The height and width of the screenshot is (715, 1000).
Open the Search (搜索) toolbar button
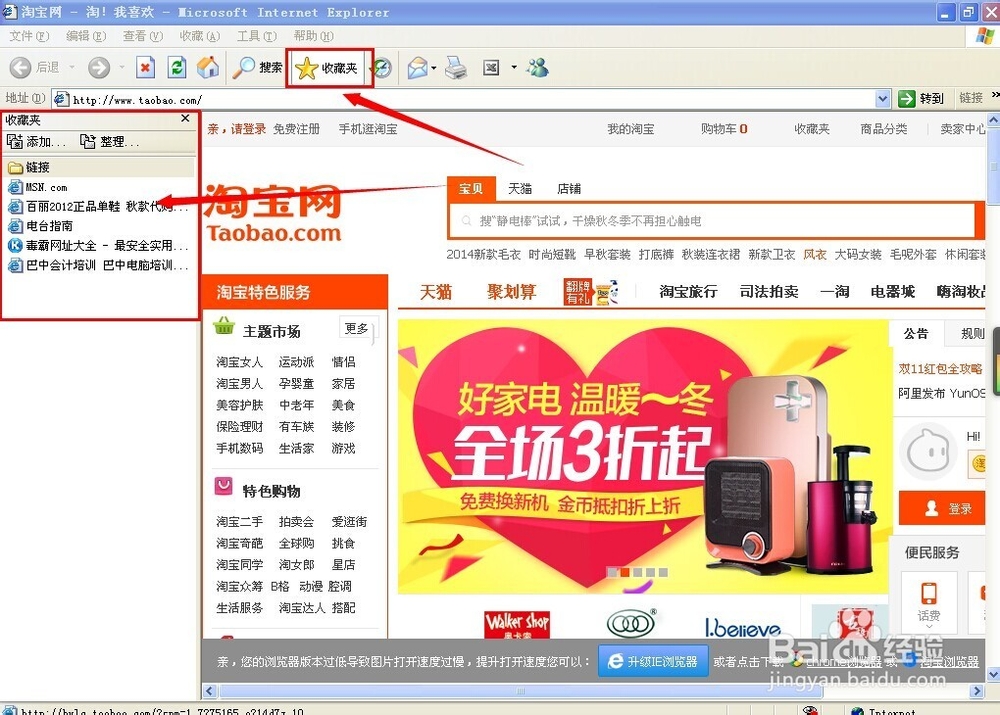[x=258, y=68]
